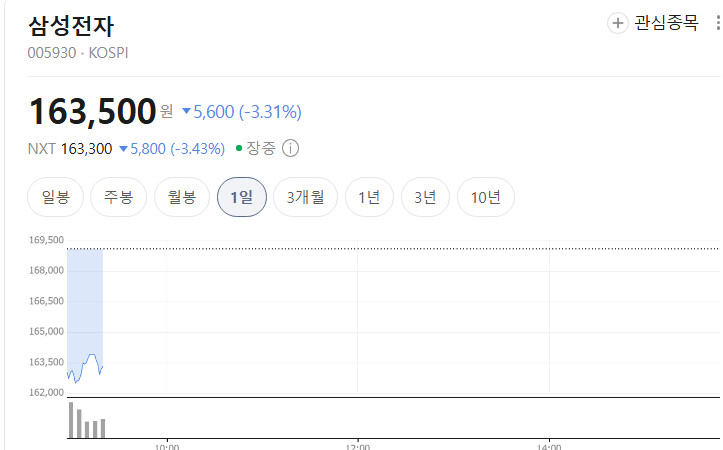Click the 169,500 y-axis label
Image resolution: width=723 pixels, height=450 pixels.
tap(46, 240)
